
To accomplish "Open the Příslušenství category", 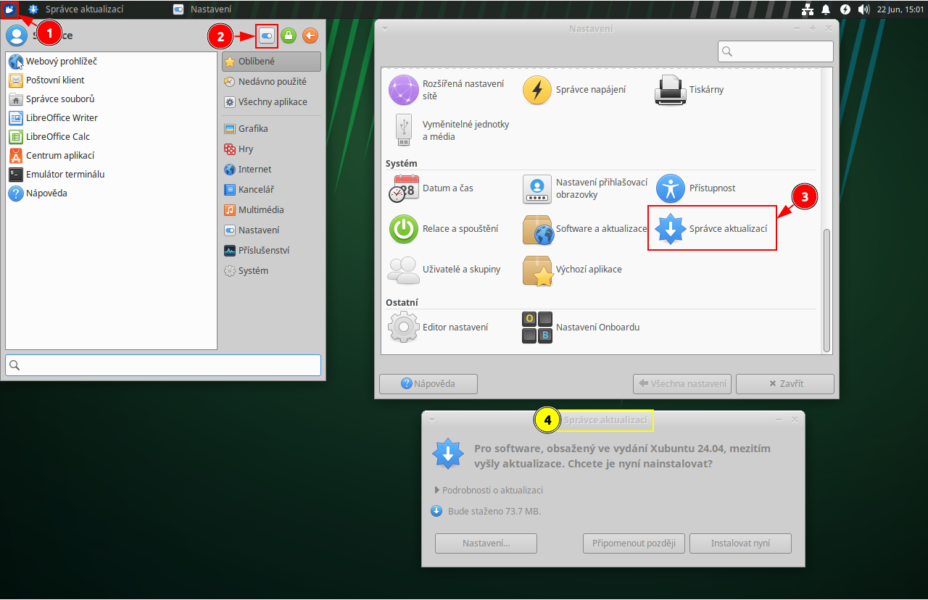I will 272,250.
